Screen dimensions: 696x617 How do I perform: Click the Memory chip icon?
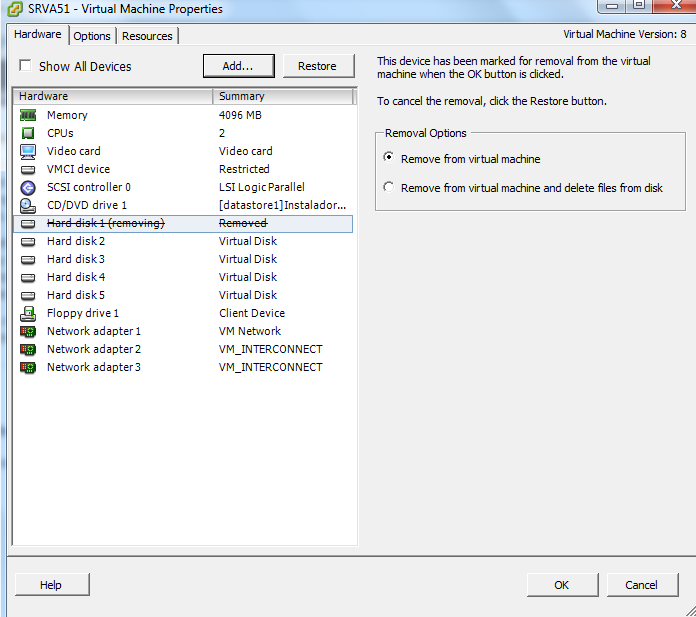28,115
